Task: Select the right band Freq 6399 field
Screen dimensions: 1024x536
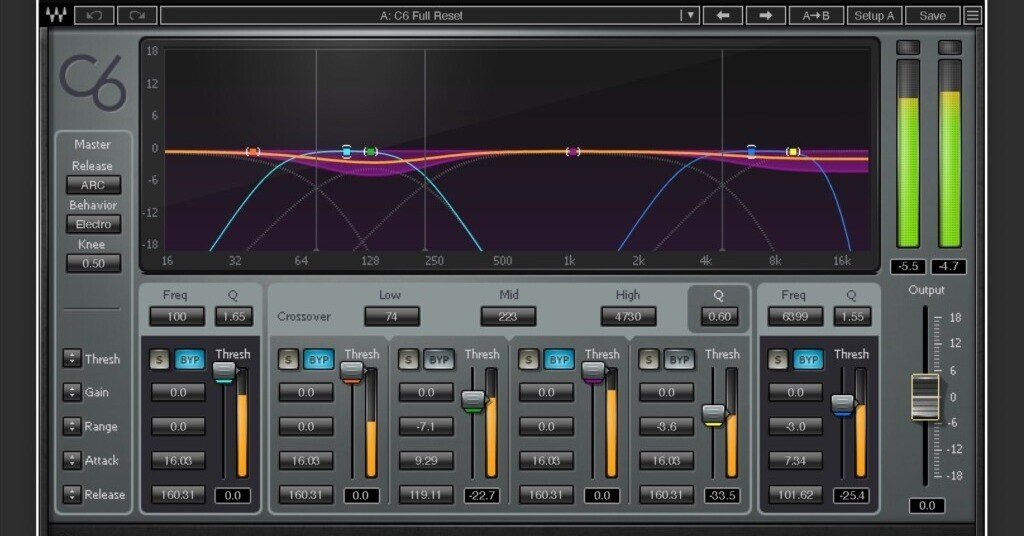Action: click(x=795, y=317)
